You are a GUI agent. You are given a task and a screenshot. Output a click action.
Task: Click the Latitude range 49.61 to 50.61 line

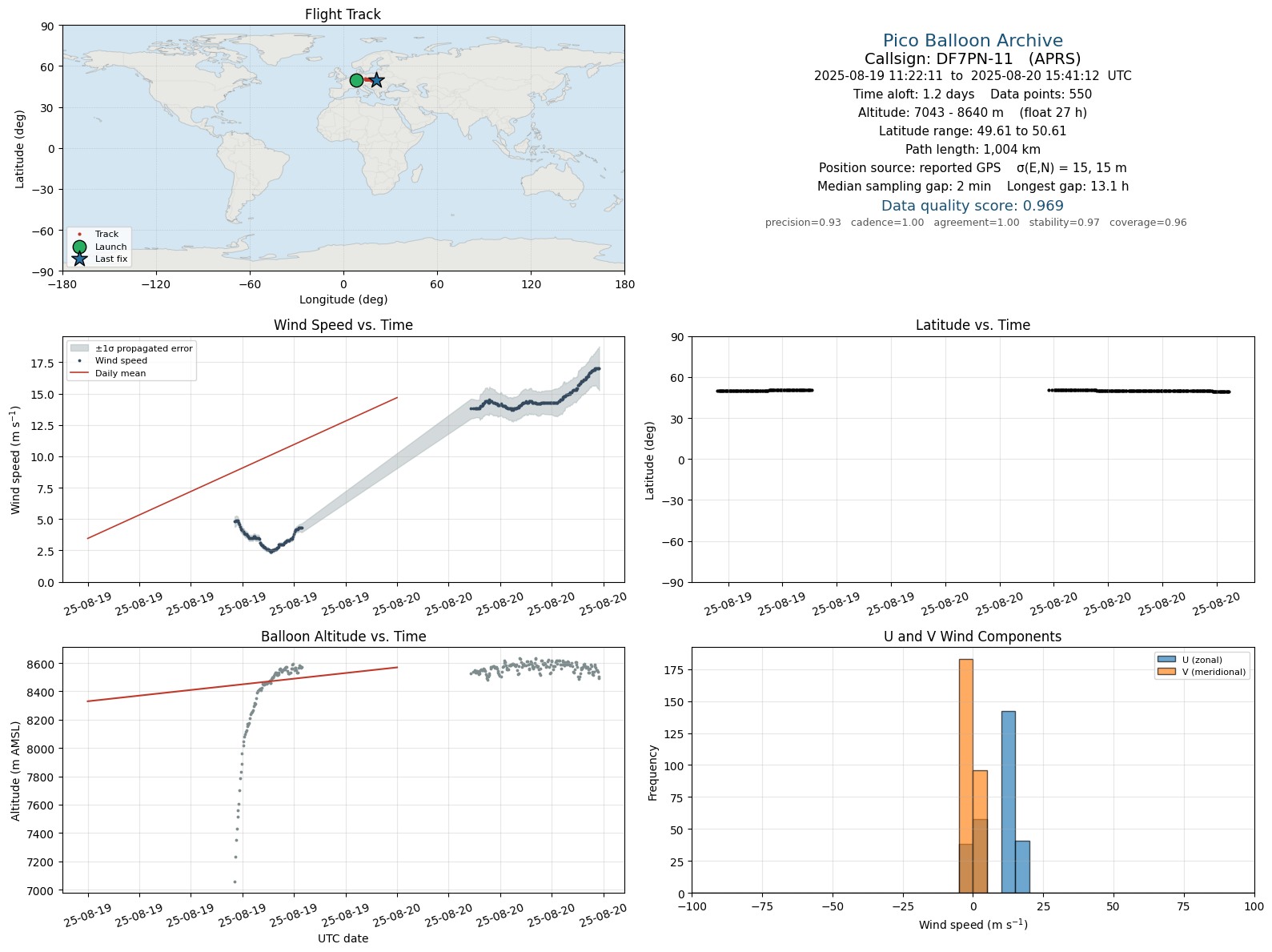[x=973, y=131]
